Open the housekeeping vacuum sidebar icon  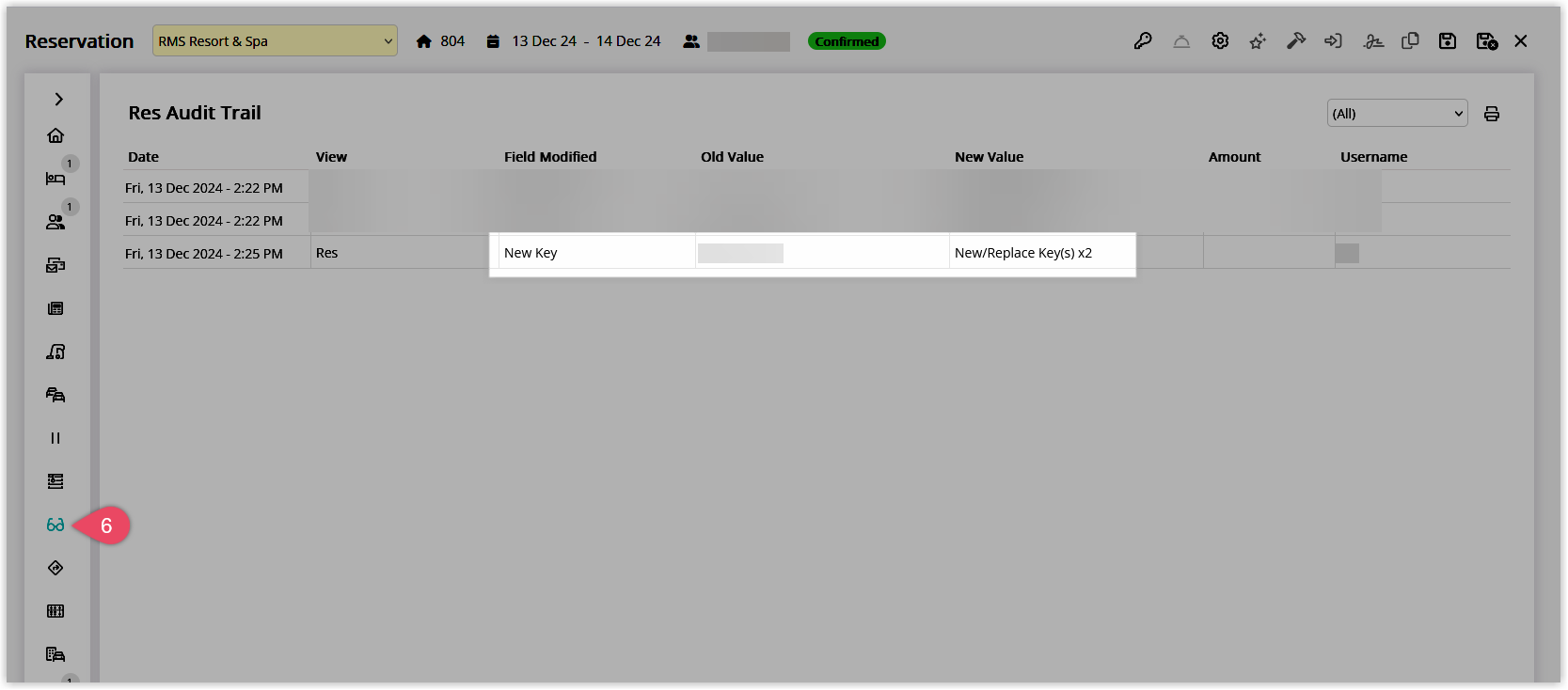(x=55, y=352)
